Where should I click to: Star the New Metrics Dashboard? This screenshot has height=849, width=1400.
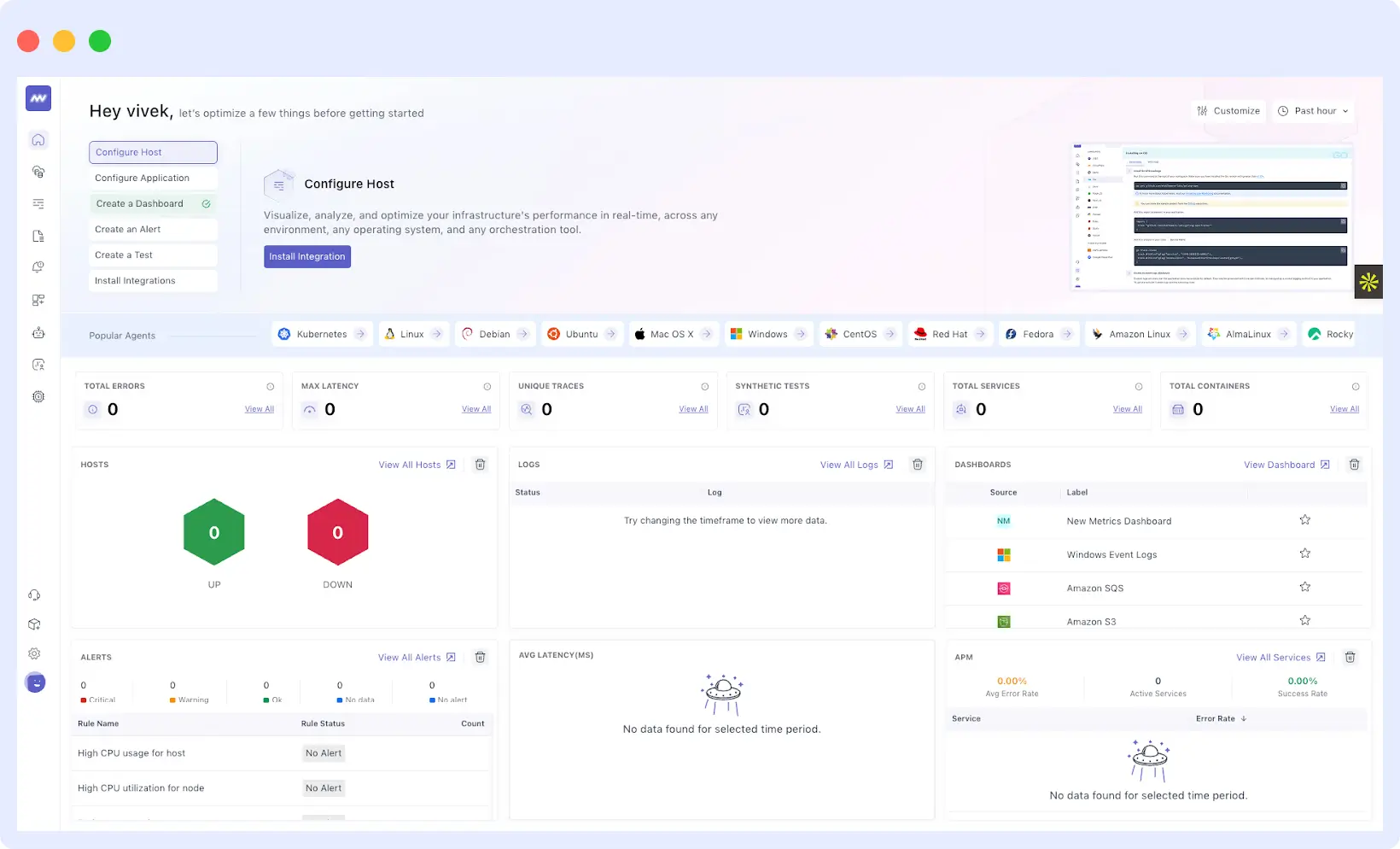click(x=1304, y=520)
